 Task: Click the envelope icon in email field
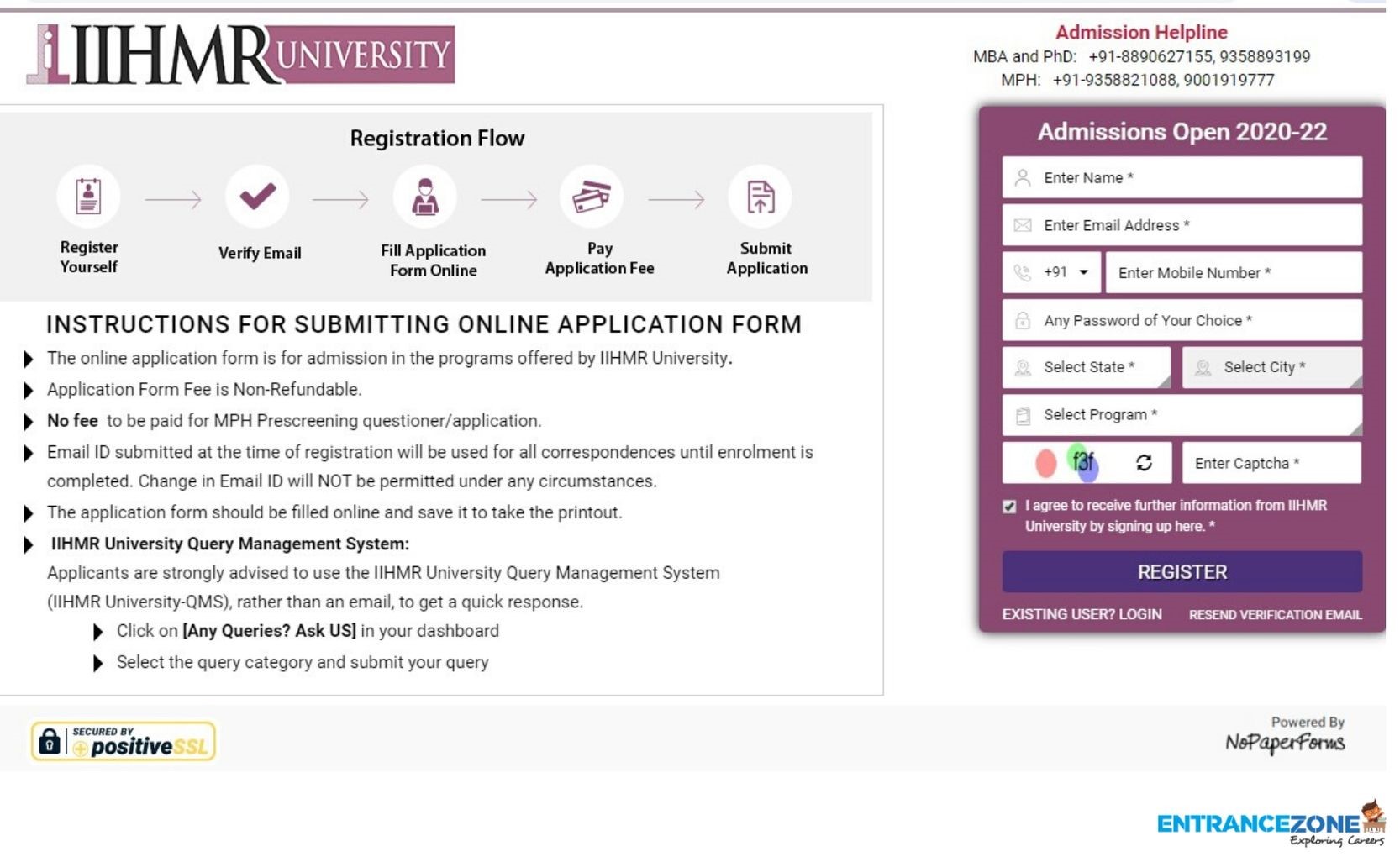click(x=1023, y=225)
